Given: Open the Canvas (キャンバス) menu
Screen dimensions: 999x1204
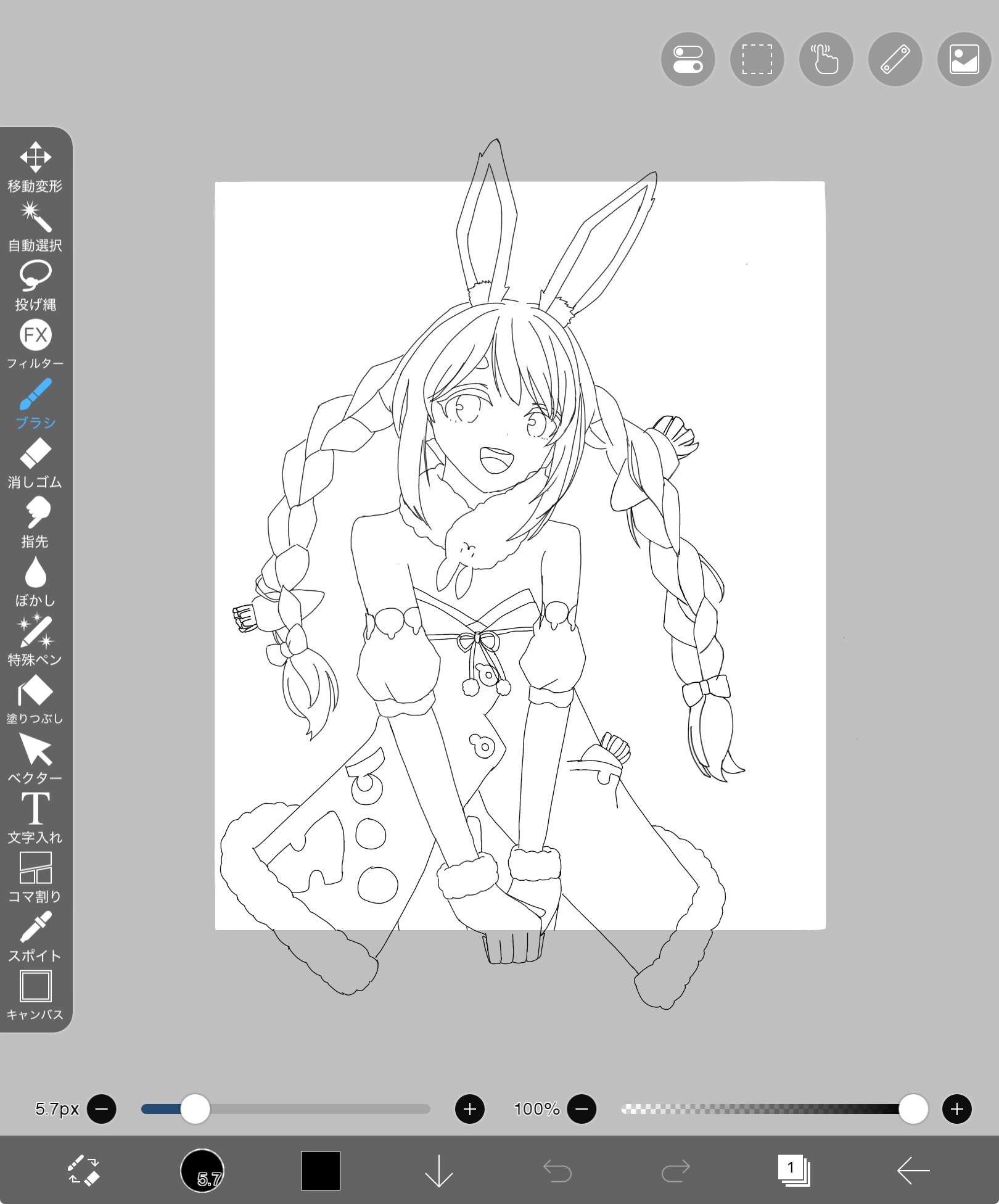Looking at the screenshot, I should [x=35, y=996].
